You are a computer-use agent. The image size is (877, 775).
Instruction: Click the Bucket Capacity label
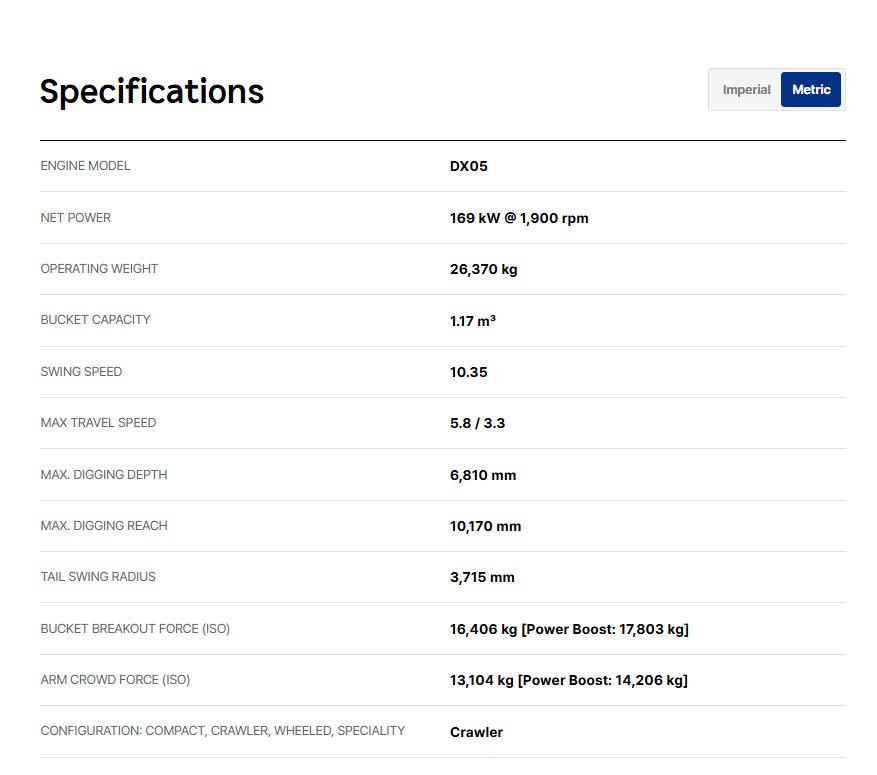coord(95,320)
